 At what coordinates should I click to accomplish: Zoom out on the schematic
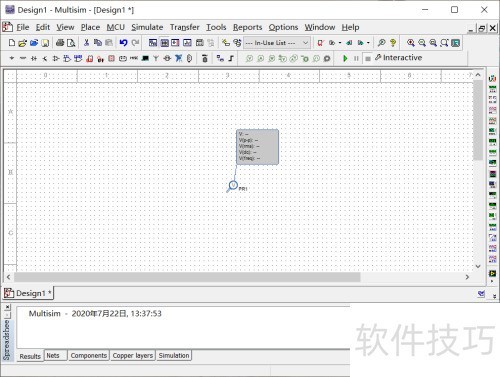(x=422, y=43)
